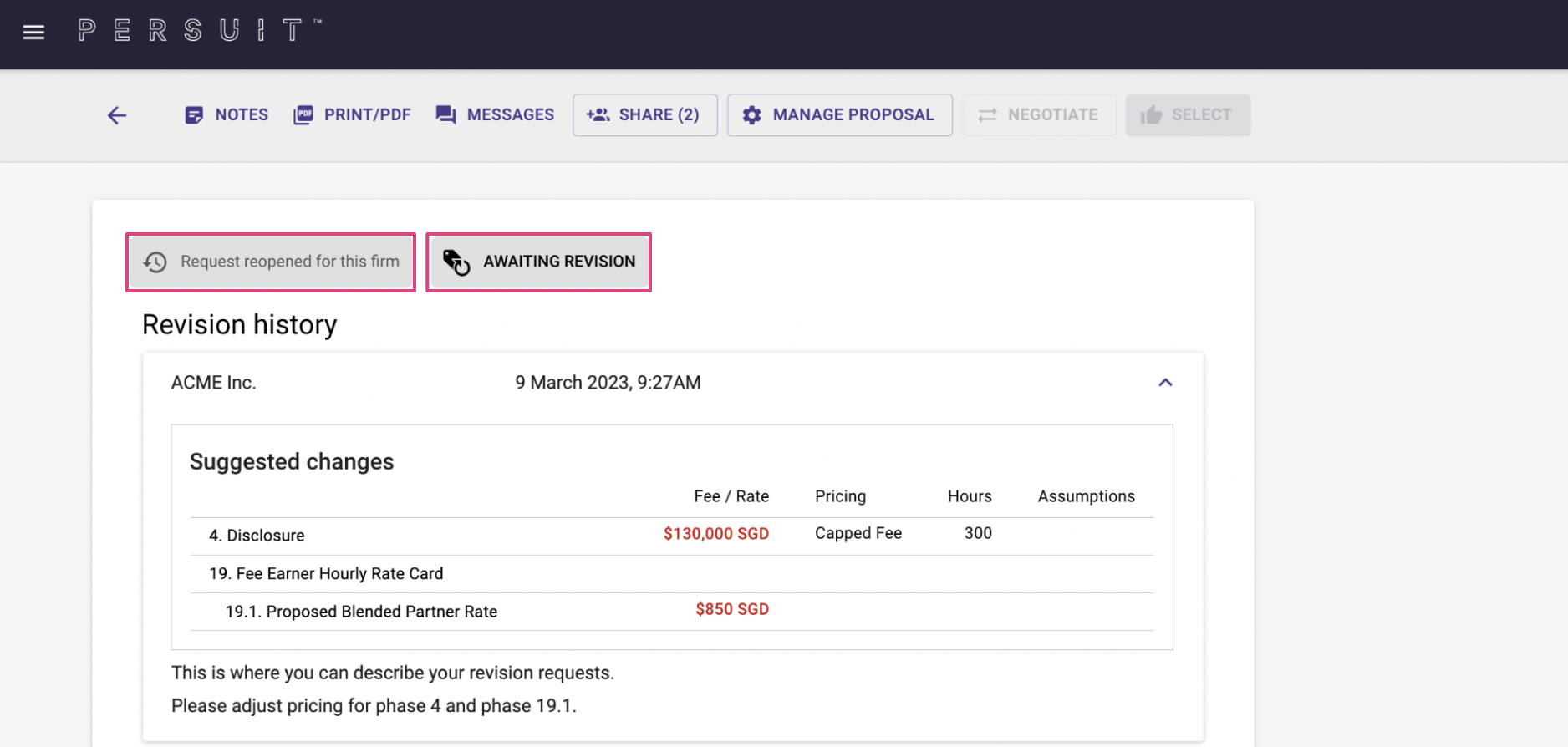Open the hamburger navigation menu

[x=33, y=33]
